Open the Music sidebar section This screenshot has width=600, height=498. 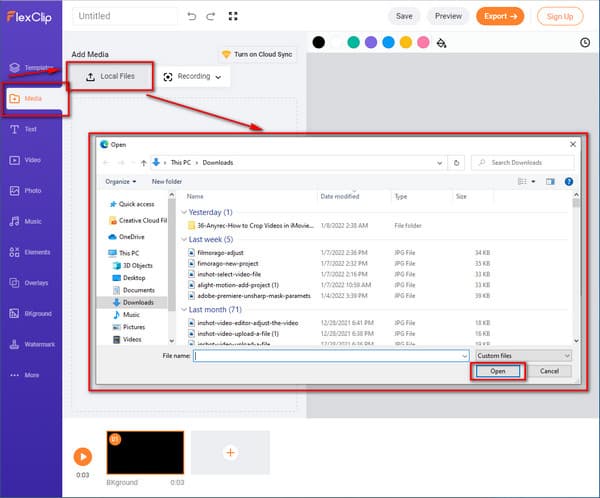pyautogui.click(x=25, y=221)
